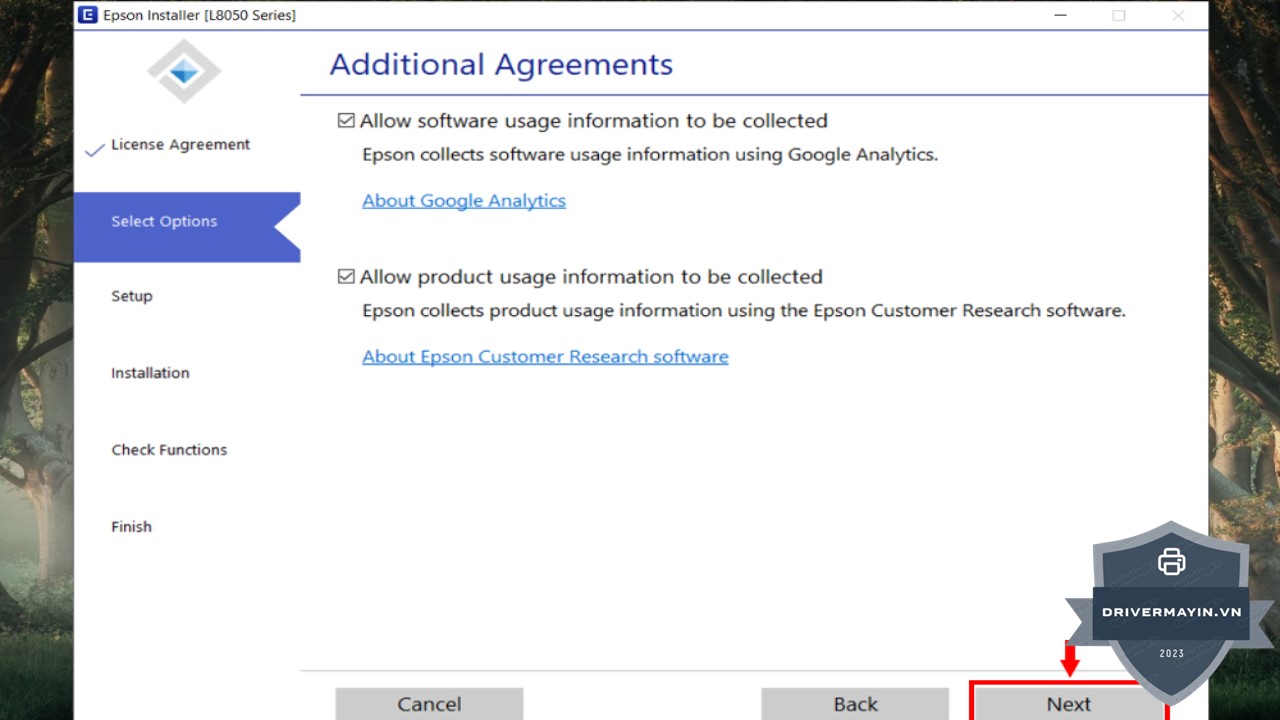The image size is (1280, 720).
Task: Click the Epson "E" title bar icon
Action: [88, 15]
